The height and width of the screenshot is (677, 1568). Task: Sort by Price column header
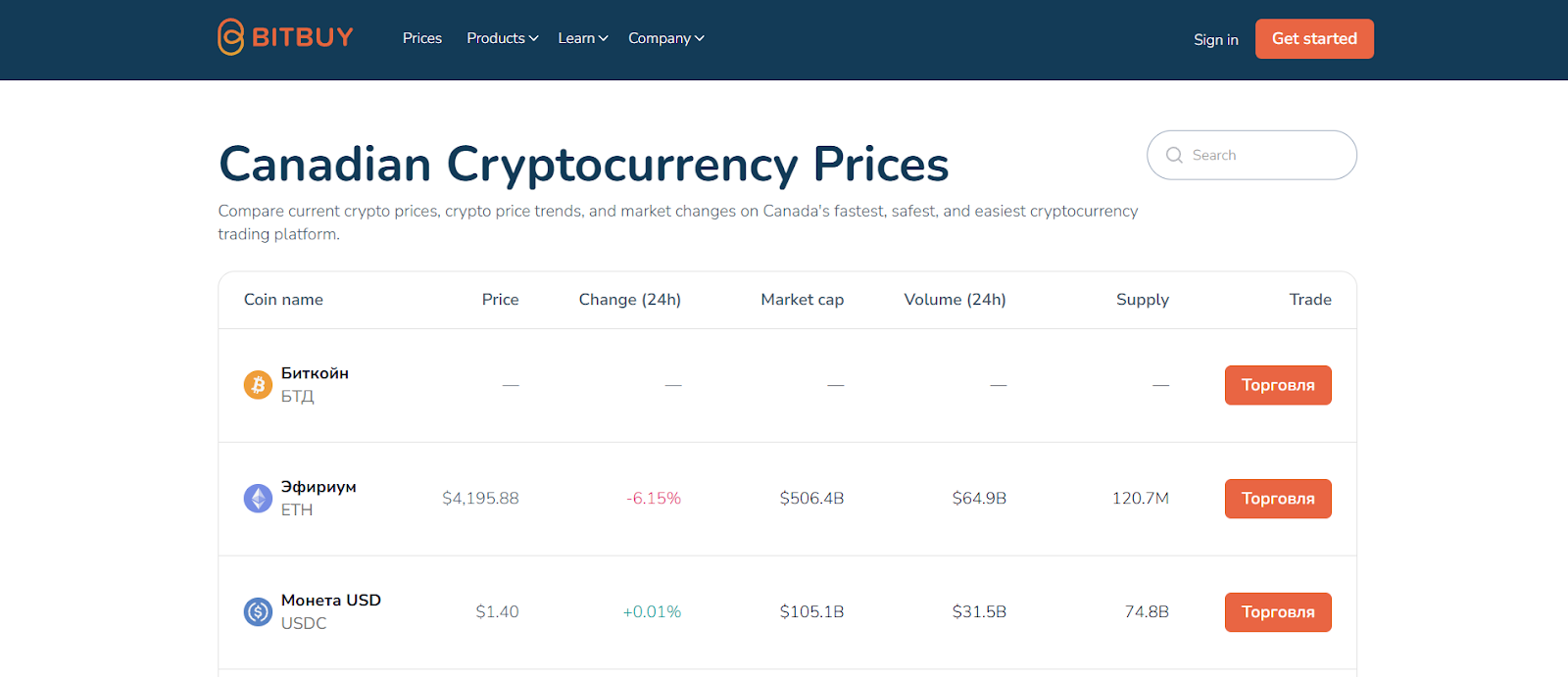point(500,300)
